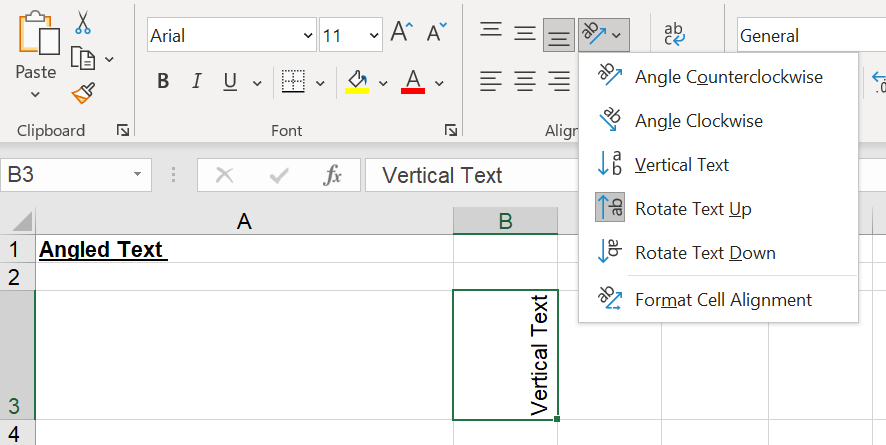Apply red Font Color
886x445 pixels.
point(413,81)
